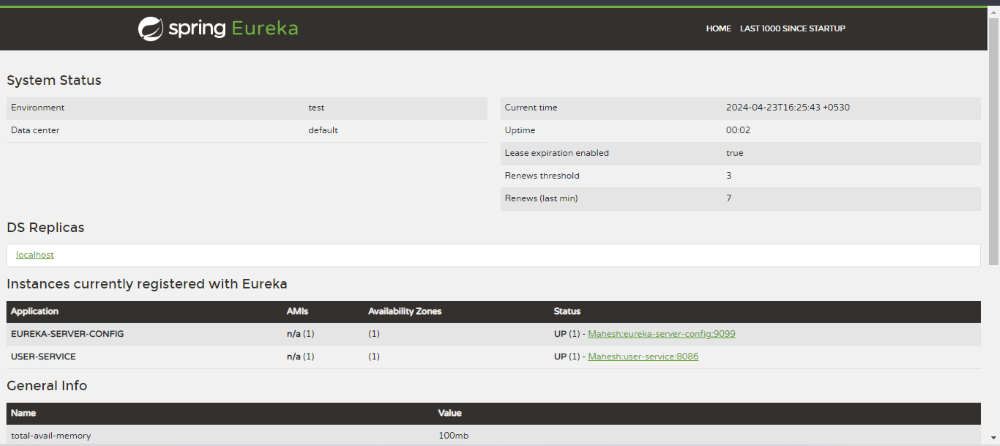Click n/a (1) in EUREKA-SERVER-CONFIG row
Viewport: 1000px width, 446px height.
(300, 334)
